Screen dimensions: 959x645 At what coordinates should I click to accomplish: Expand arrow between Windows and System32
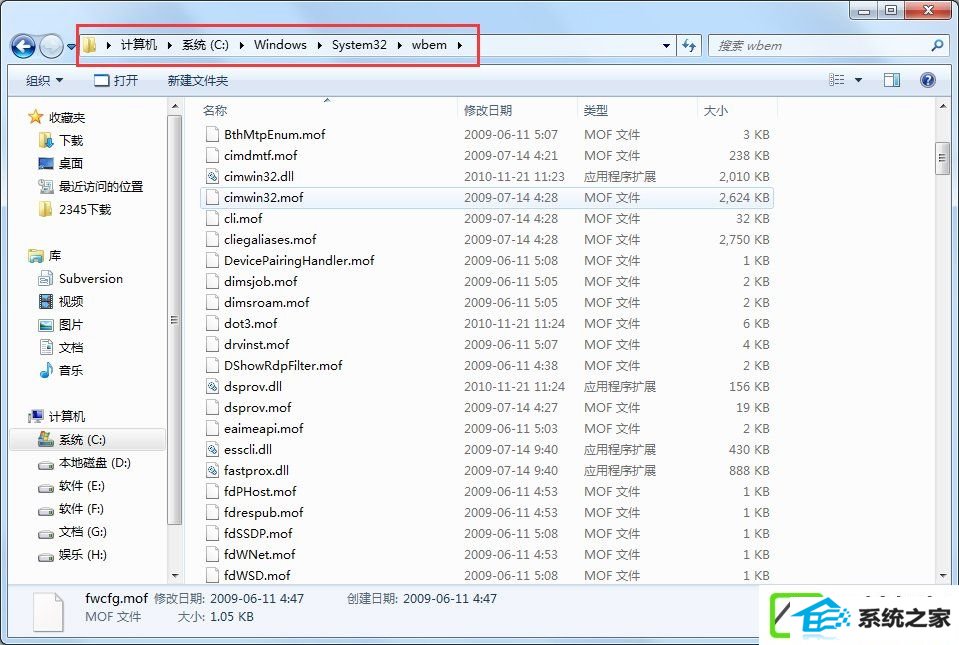319,45
